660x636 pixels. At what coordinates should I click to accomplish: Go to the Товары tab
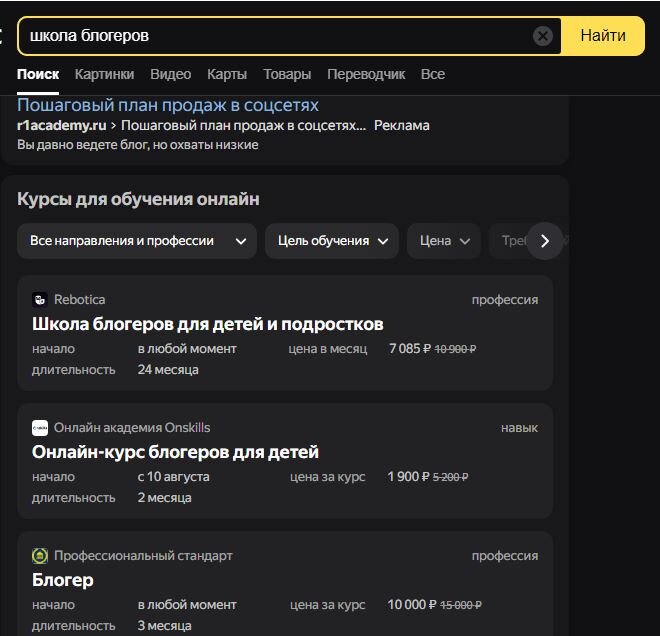pyautogui.click(x=287, y=74)
